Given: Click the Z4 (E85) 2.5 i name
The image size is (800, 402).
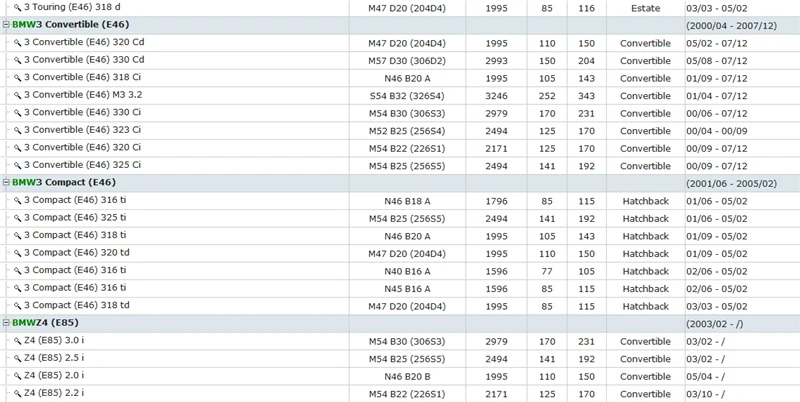Looking at the screenshot, I should click(54, 358).
